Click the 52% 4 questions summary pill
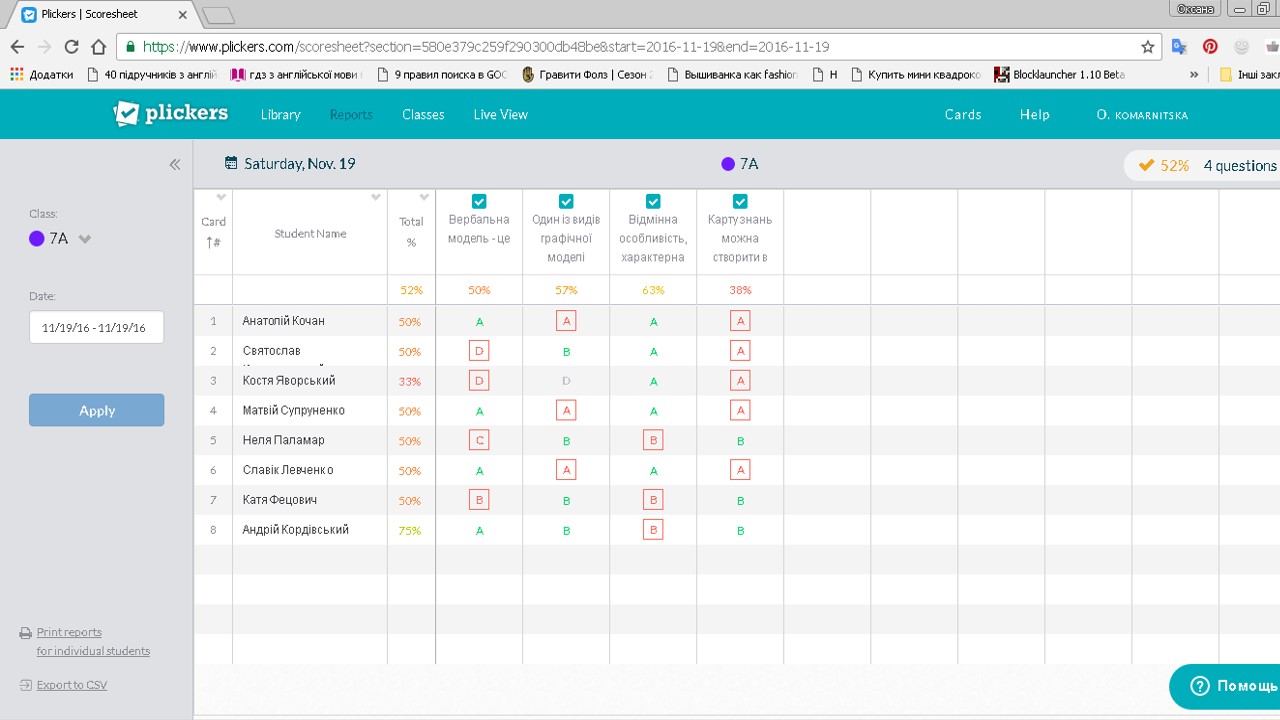Viewport: 1280px width, 720px height. [1203, 165]
